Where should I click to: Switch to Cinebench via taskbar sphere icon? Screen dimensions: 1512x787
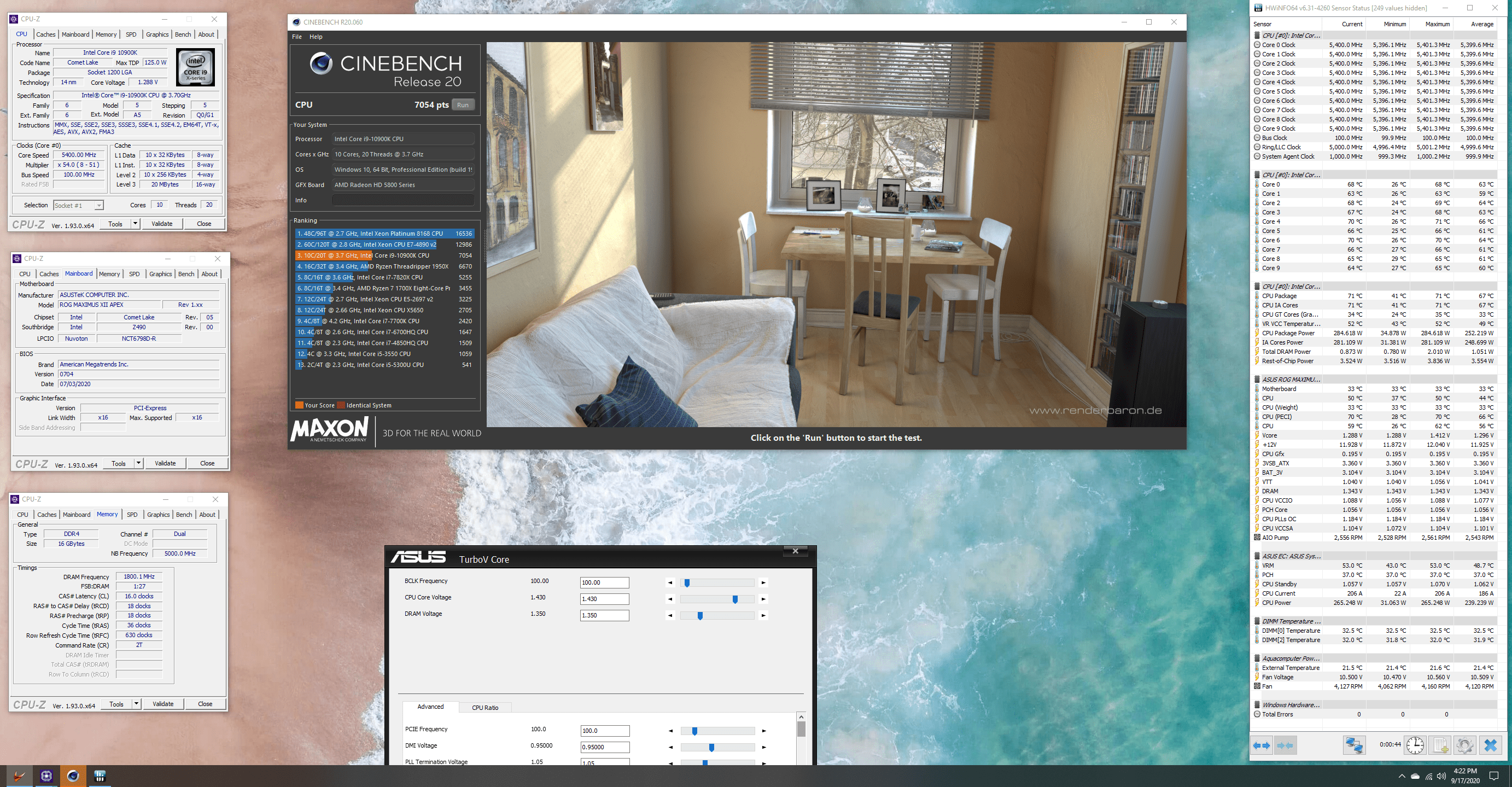73,776
